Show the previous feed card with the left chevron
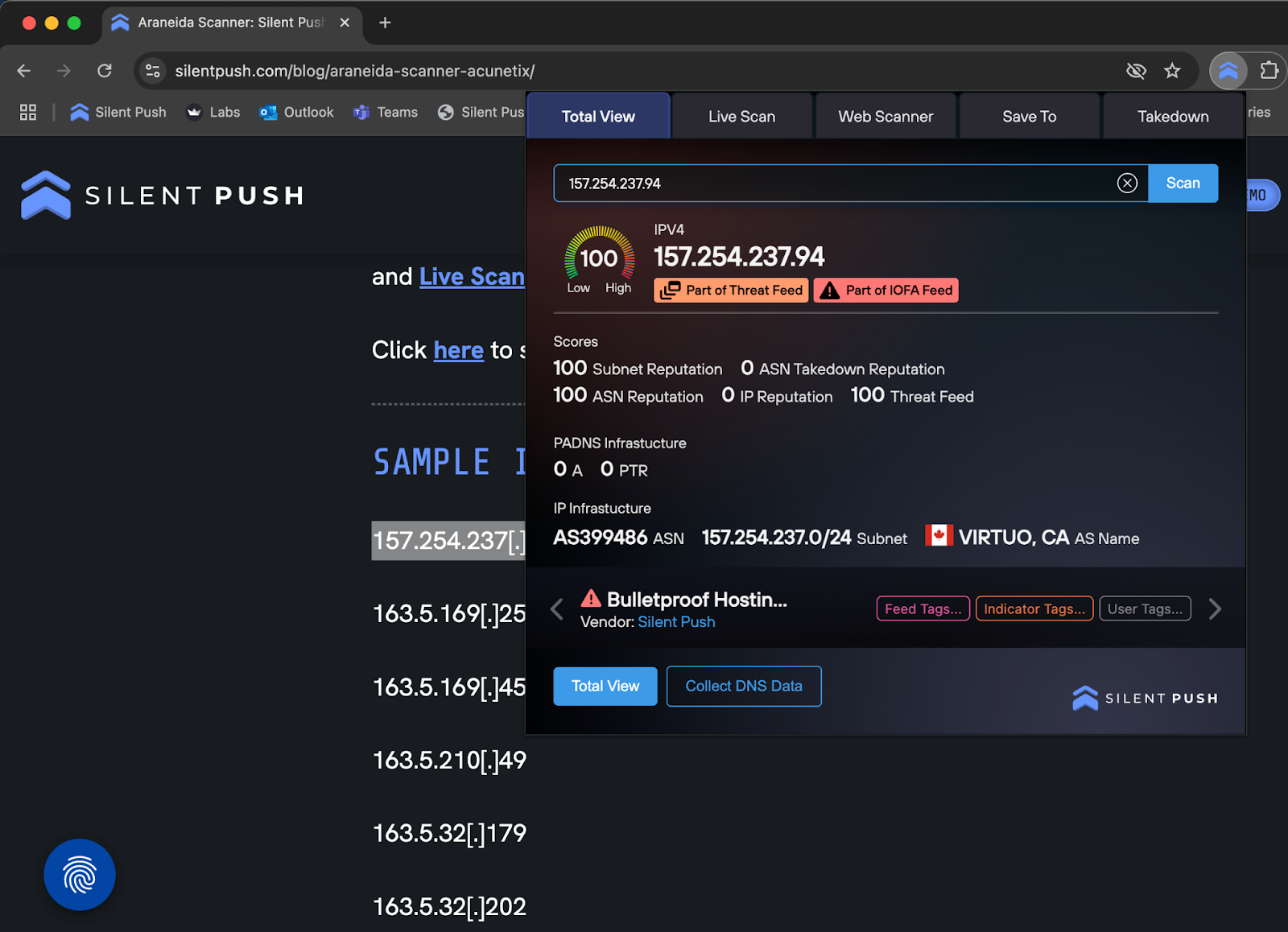1288x932 pixels. [557, 609]
